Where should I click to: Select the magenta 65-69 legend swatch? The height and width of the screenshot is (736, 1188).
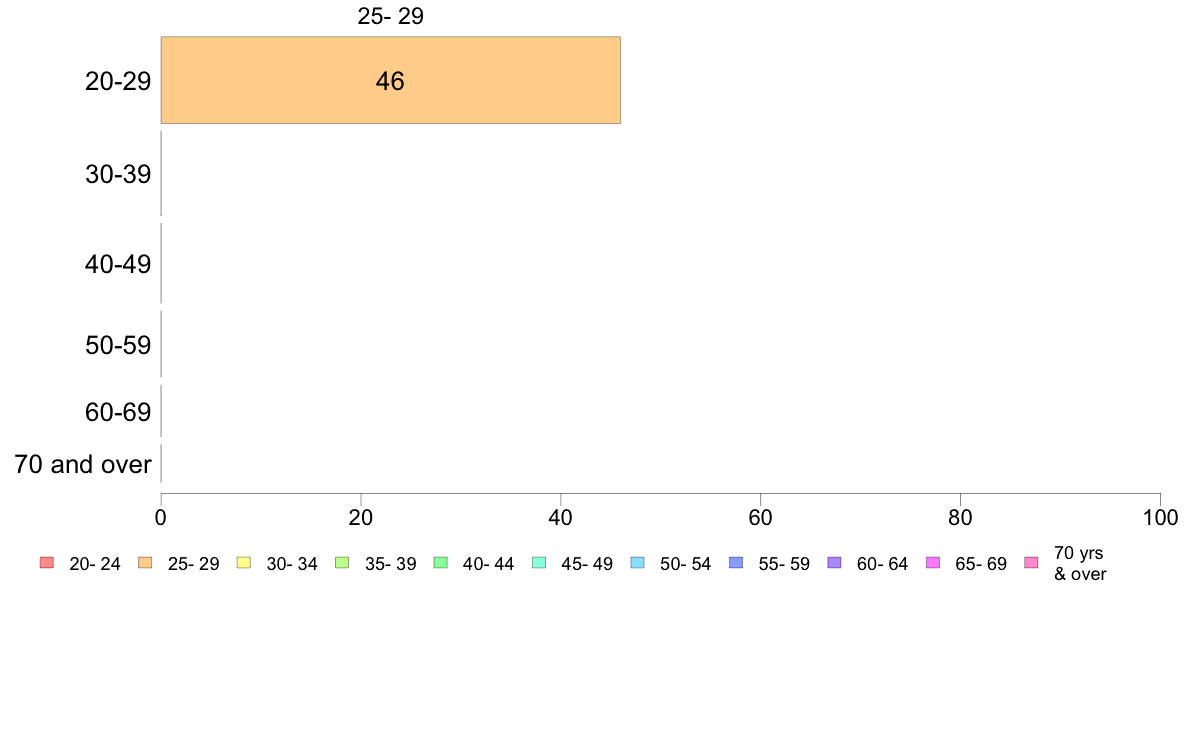[x=933, y=562]
